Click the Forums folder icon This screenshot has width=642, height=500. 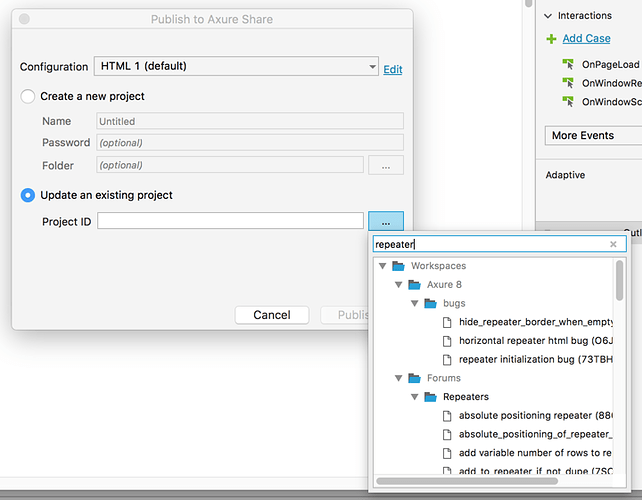pos(414,378)
